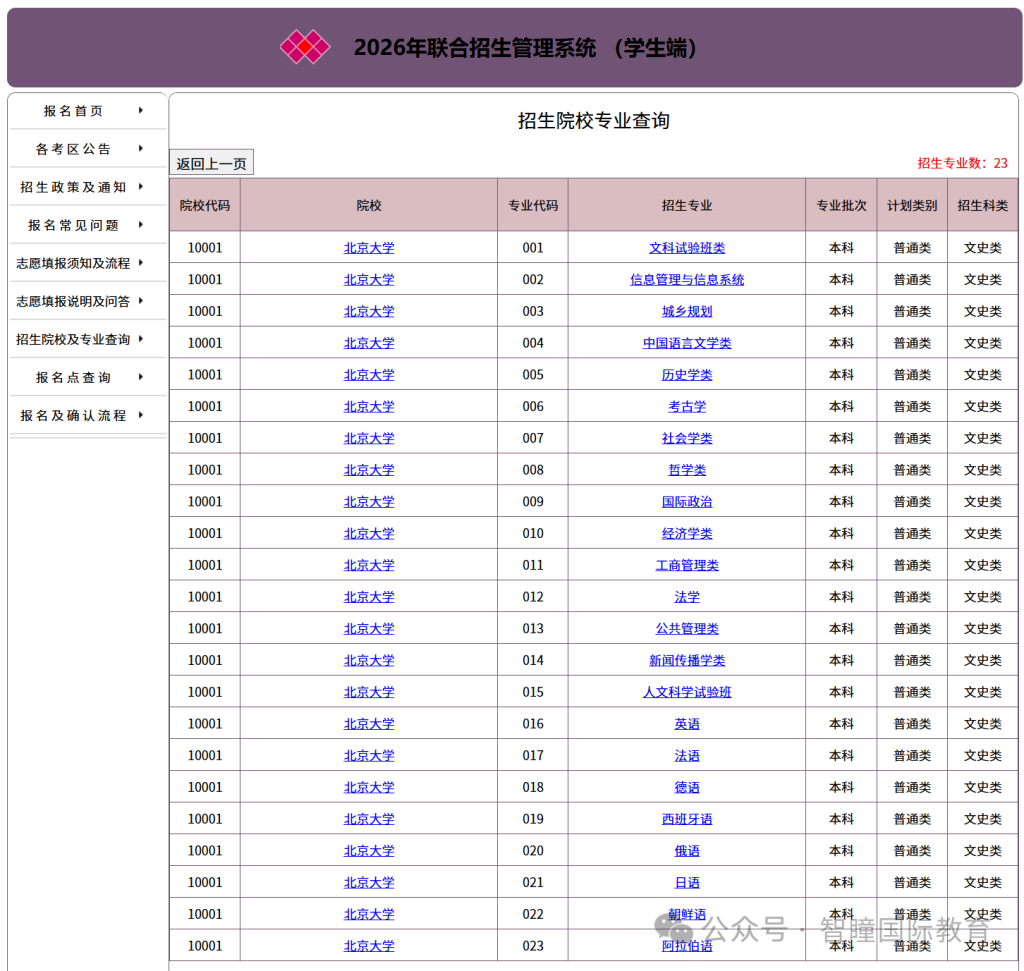The image size is (1024, 971).
Task: Click 北京大学 link in row 001
Action: coord(369,248)
